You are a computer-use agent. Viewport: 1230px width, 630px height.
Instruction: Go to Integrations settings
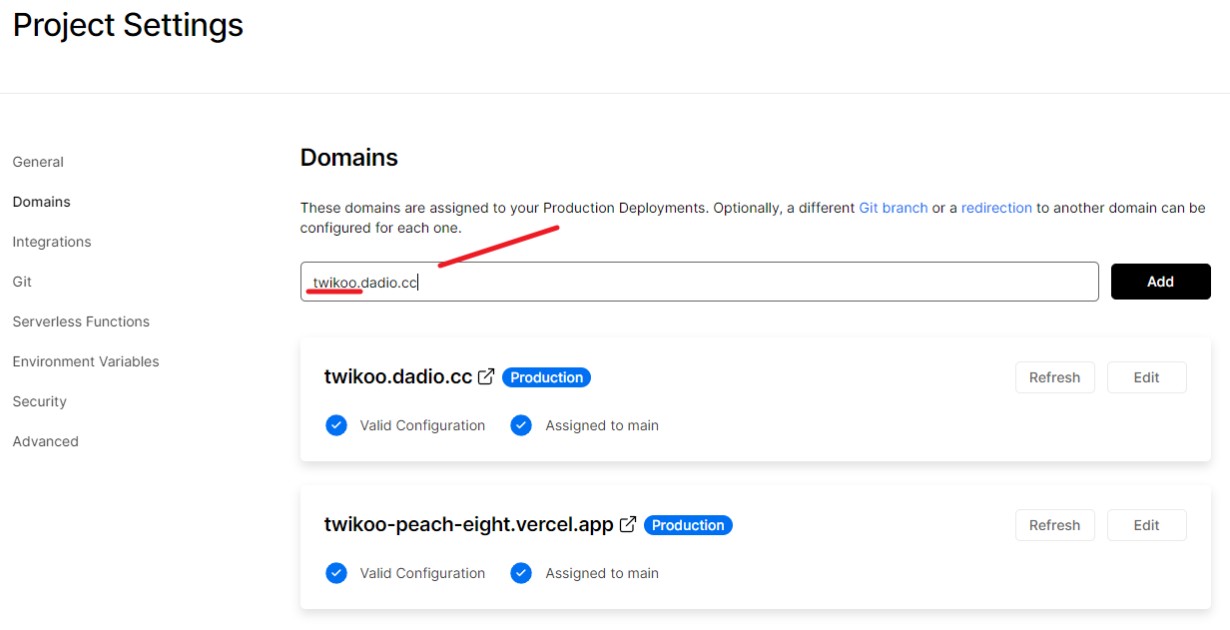pos(52,242)
